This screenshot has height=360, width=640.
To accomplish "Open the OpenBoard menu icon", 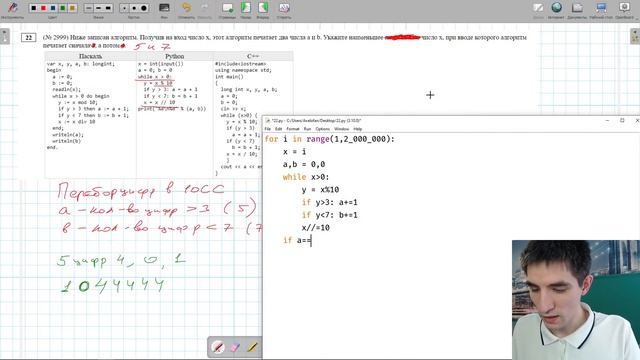I will (624, 8).
